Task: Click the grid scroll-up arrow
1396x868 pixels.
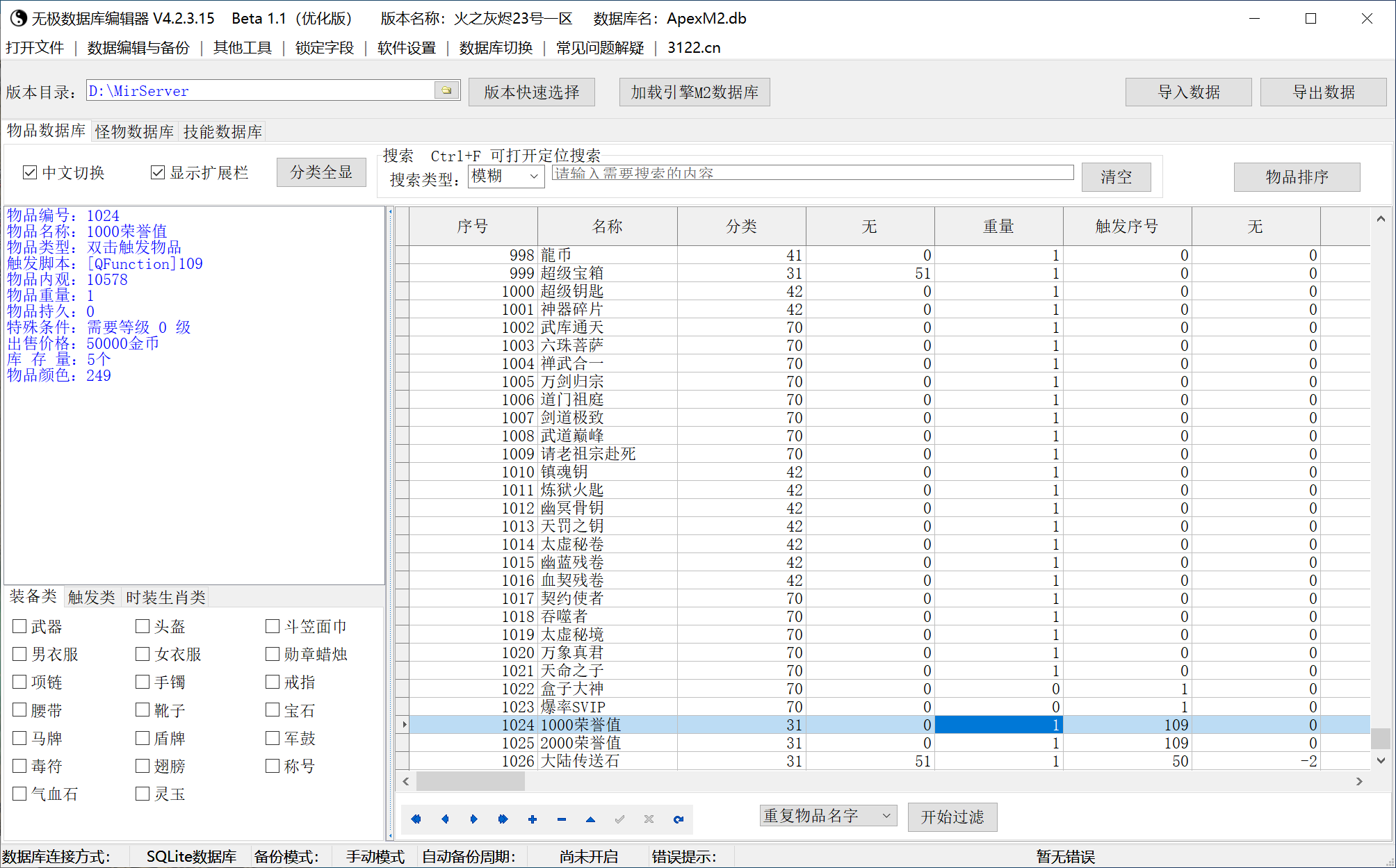Action: coord(1381,219)
